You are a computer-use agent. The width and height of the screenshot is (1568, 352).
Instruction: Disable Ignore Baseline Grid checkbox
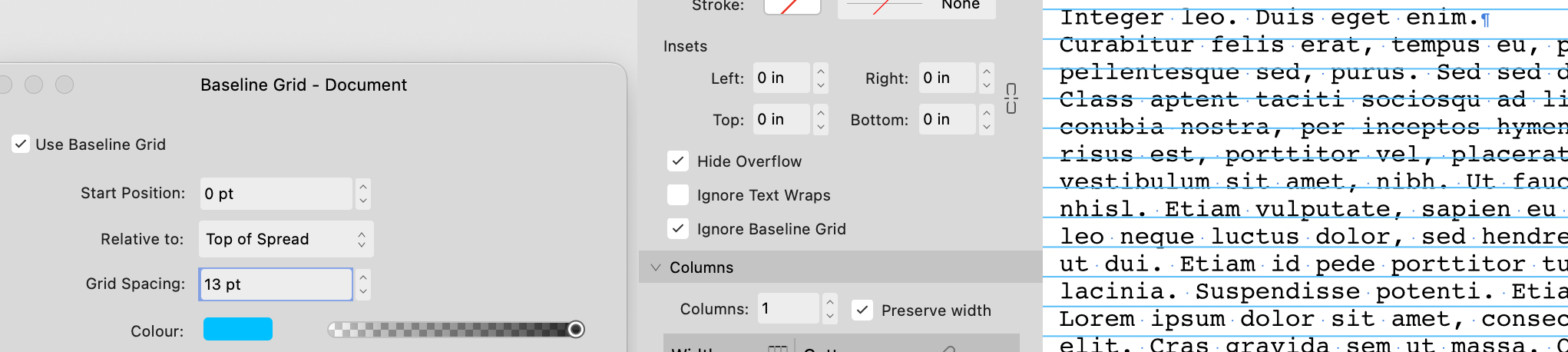click(x=677, y=229)
